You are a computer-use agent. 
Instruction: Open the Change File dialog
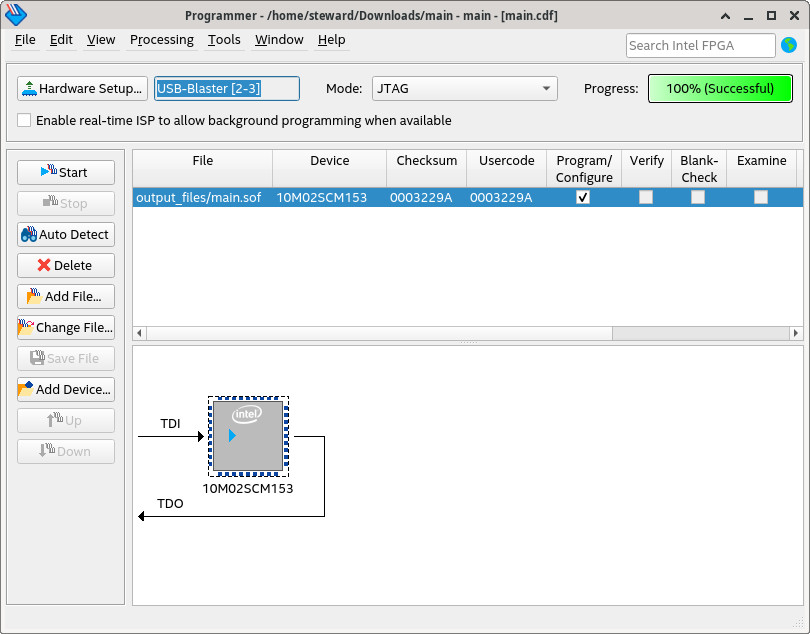tap(66, 327)
